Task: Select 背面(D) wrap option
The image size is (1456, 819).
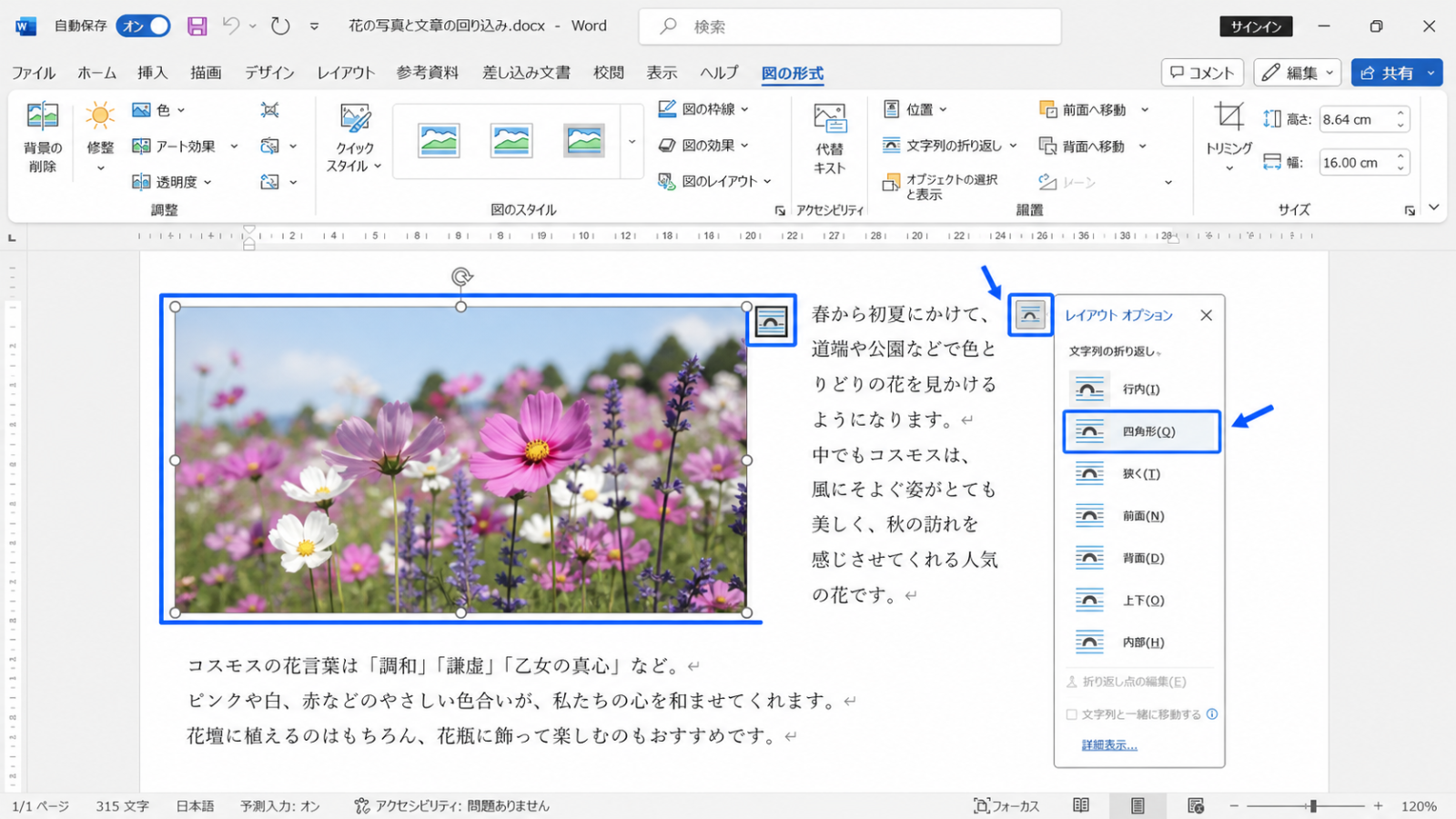Action: pos(1141,558)
